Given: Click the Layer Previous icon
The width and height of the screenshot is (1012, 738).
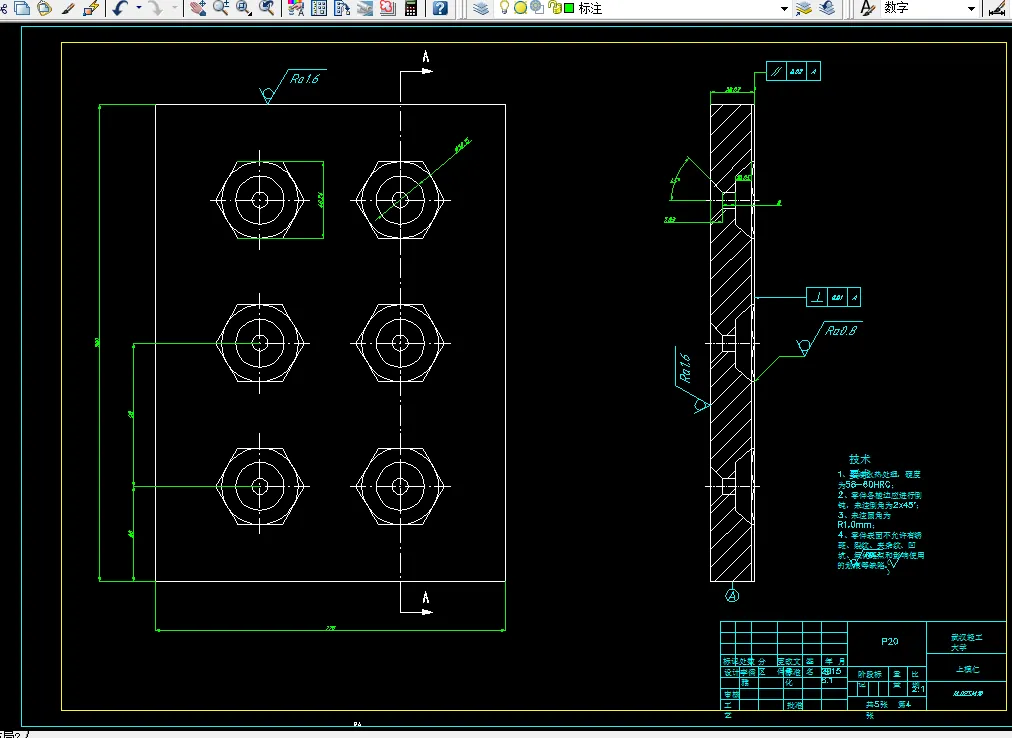Looking at the screenshot, I should coord(827,8).
